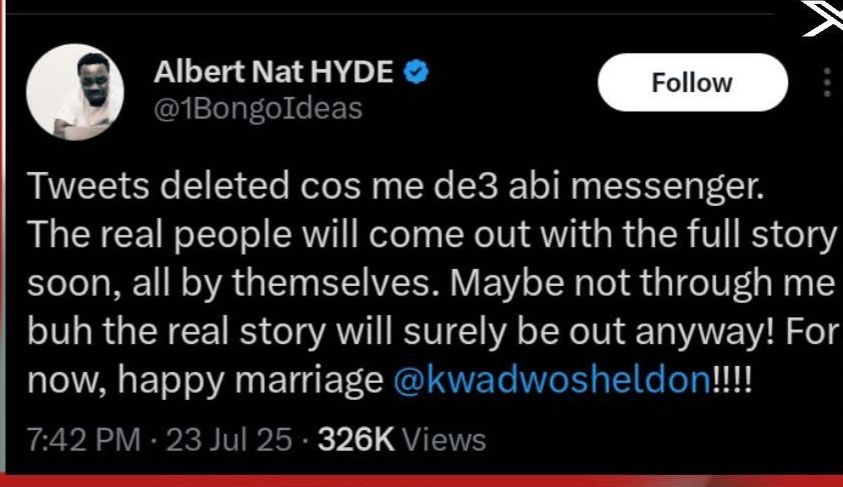Click the phrase 'The real people'
The image size is (843, 487).
coord(142,237)
